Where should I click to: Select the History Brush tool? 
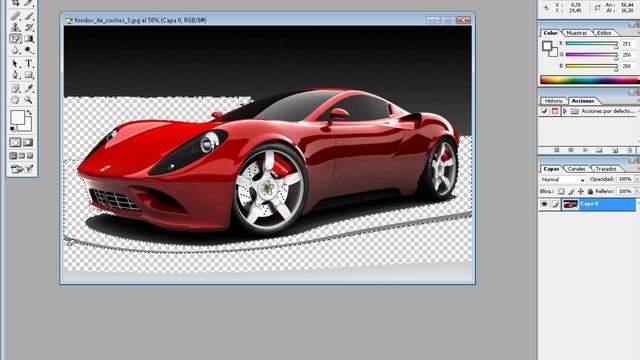(29, 27)
